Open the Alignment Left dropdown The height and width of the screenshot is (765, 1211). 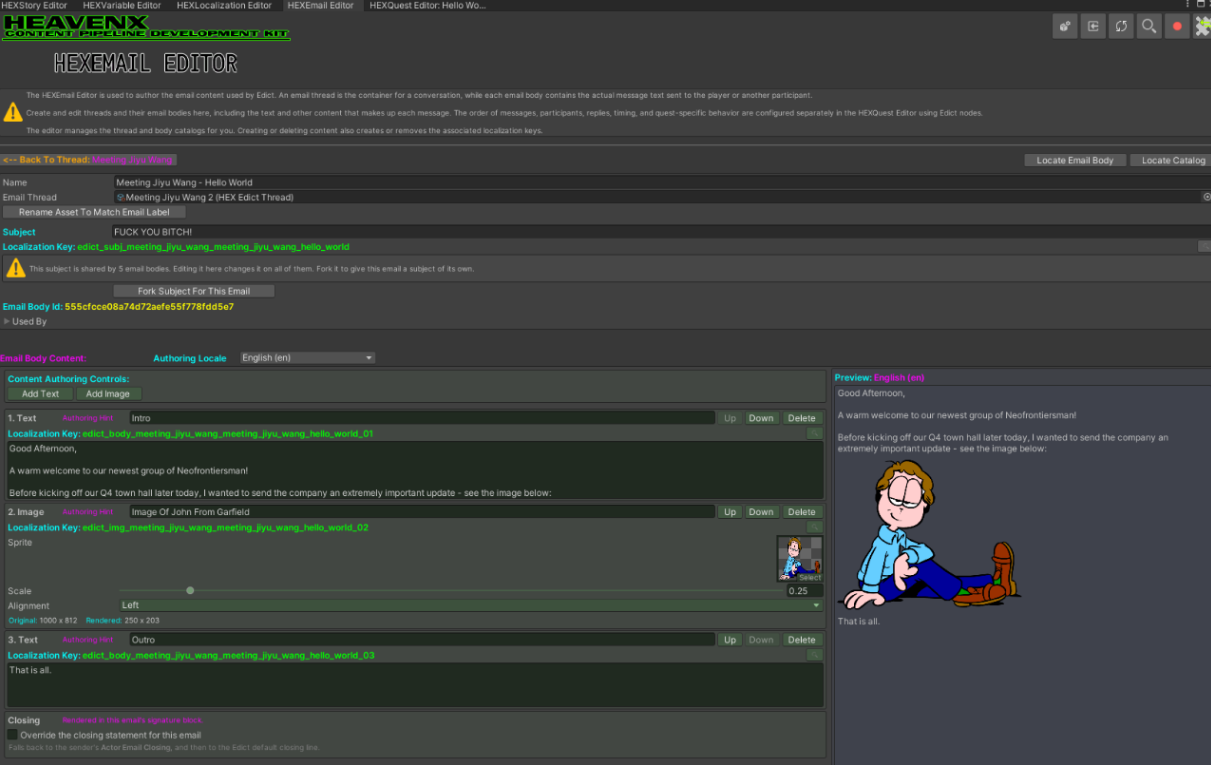pyautogui.click(x=471, y=605)
